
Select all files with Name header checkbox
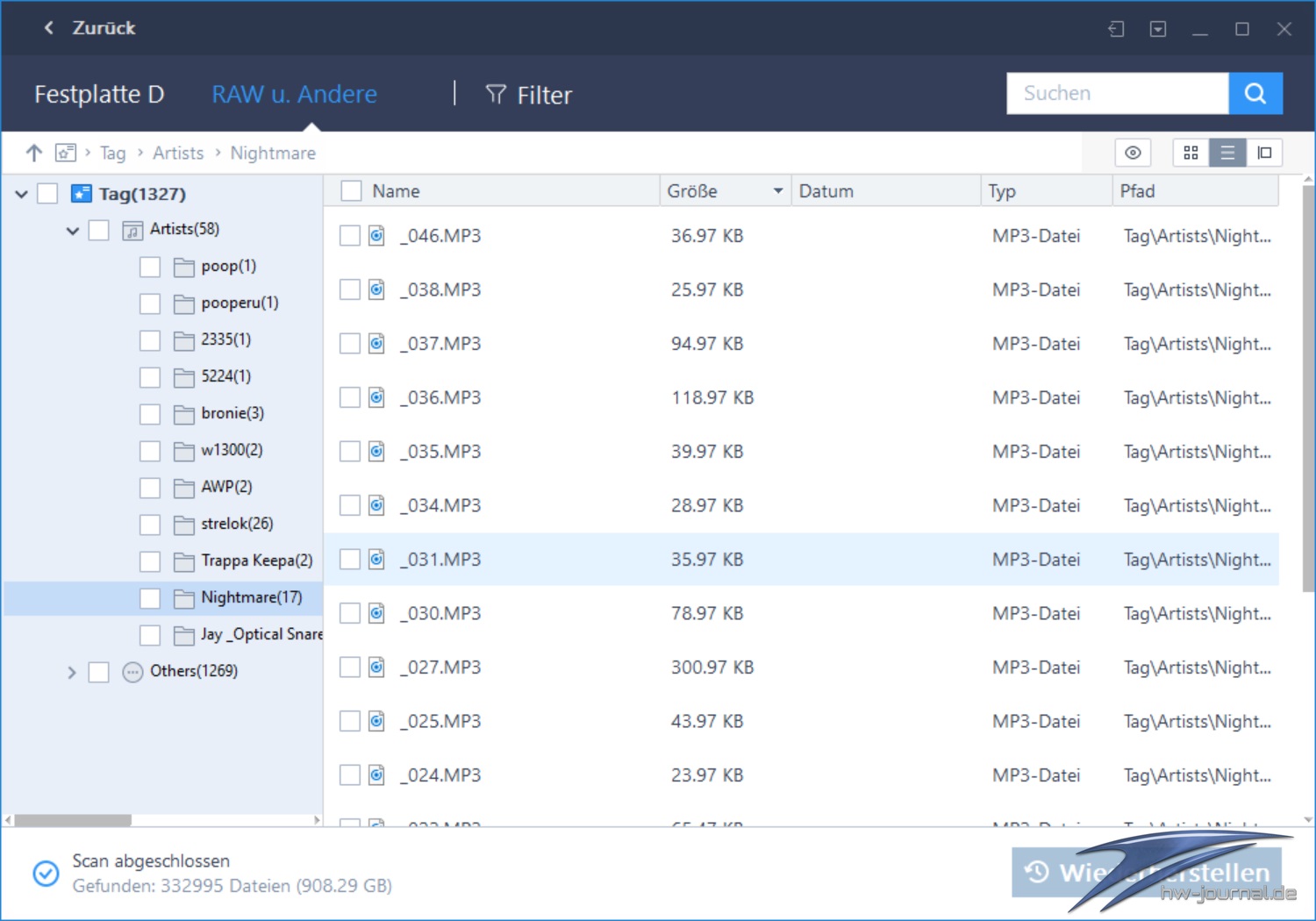pos(352,191)
